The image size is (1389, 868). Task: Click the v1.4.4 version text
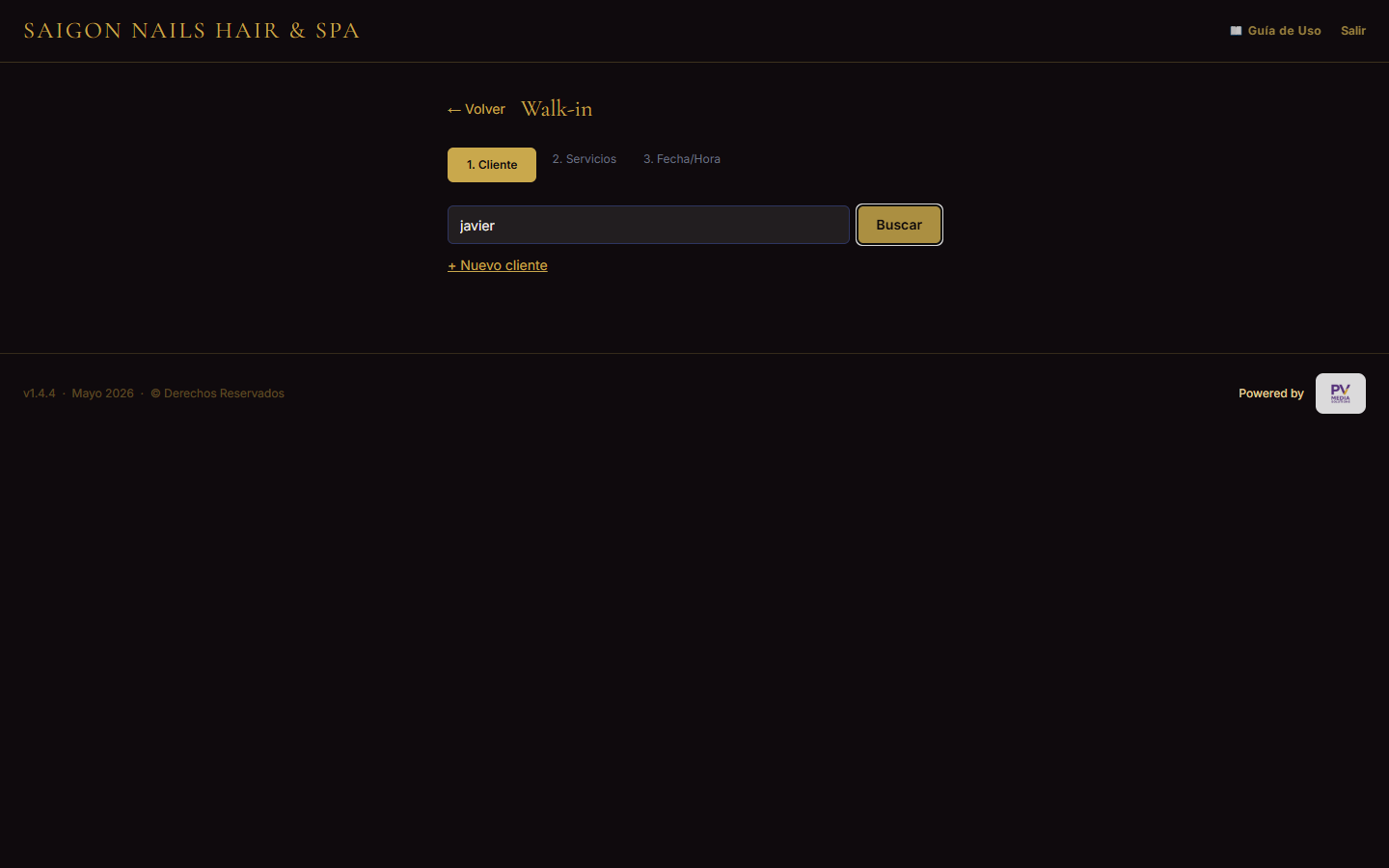[x=40, y=393]
